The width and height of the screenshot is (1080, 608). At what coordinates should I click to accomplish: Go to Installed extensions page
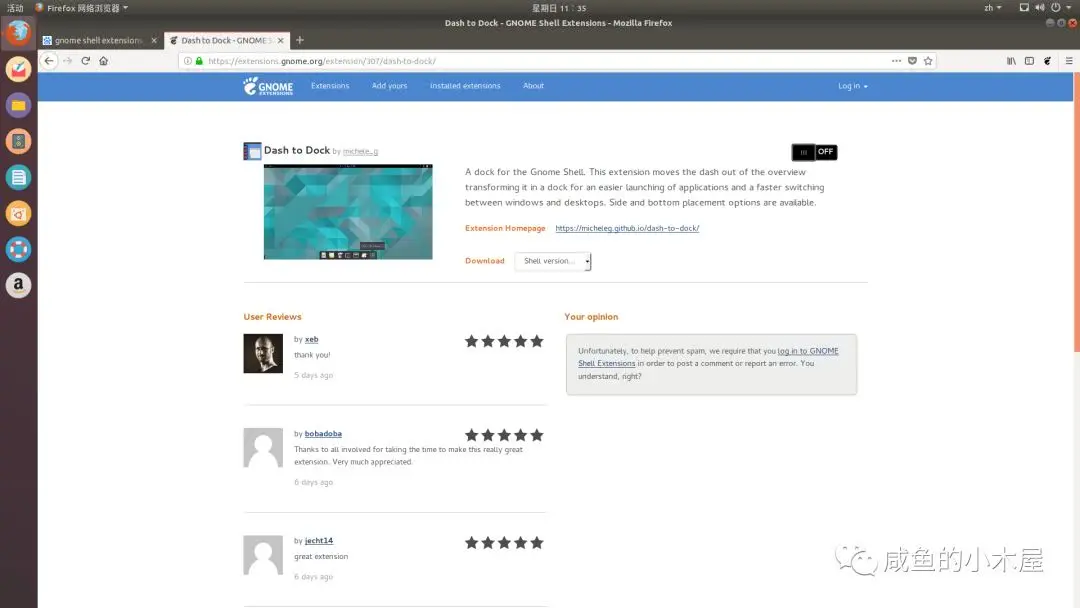pyautogui.click(x=465, y=86)
